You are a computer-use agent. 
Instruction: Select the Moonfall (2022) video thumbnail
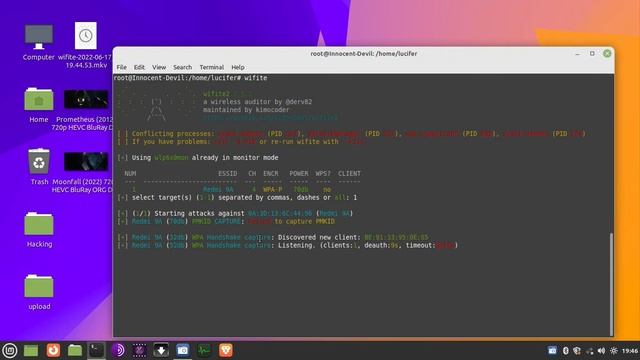(86, 162)
